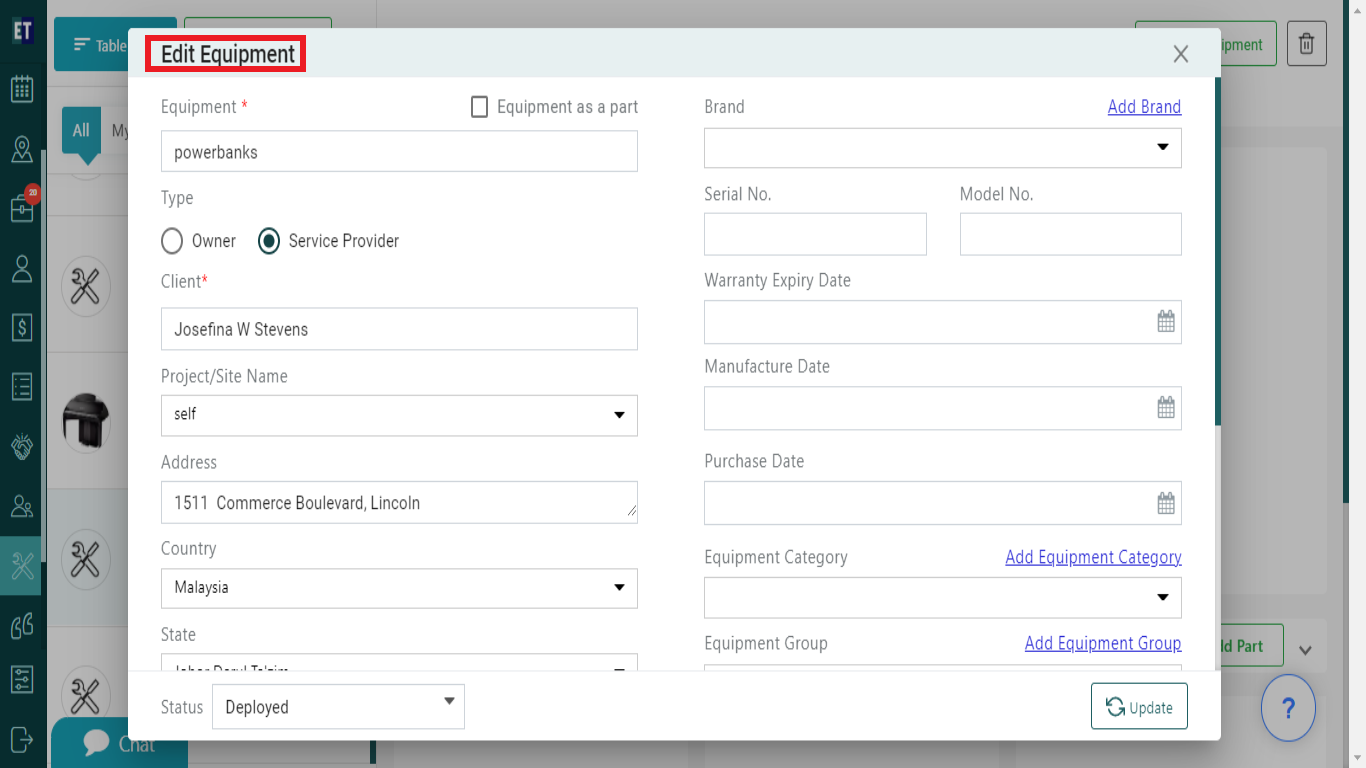This screenshot has width=1366, height=768.
Task: Open the single person customers icon
Action: [x=22, y=268]
